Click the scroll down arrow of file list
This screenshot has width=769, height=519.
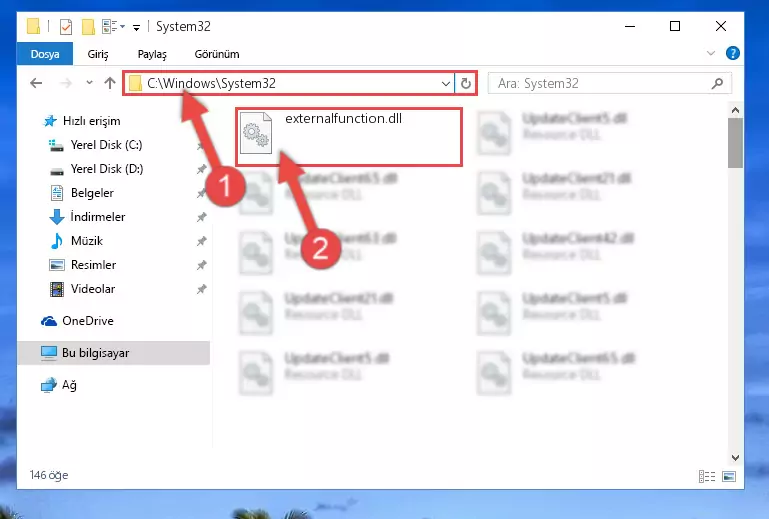(735, 458)
